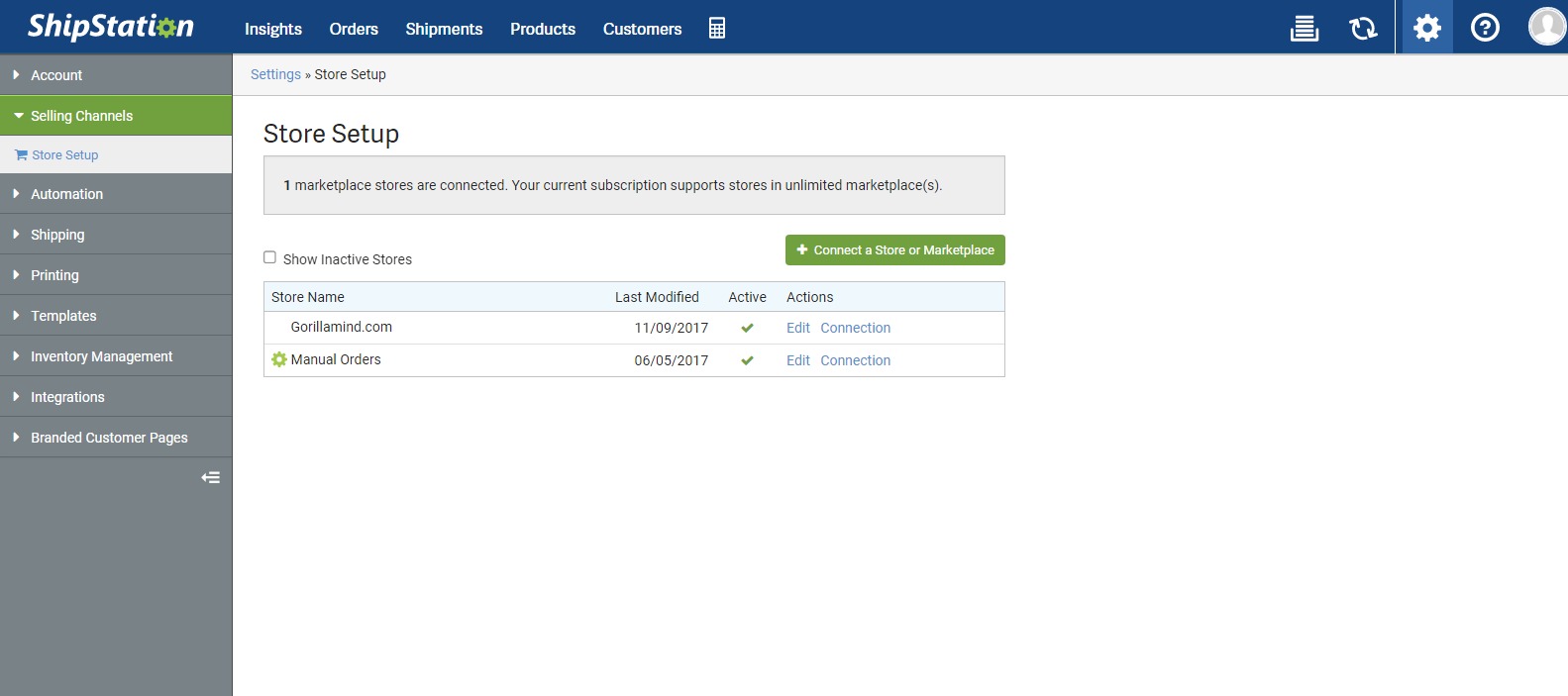Screen dimensions: 1568x696
Task: Refresh stores with the sync icon
Action: (x=1363, y=29)
